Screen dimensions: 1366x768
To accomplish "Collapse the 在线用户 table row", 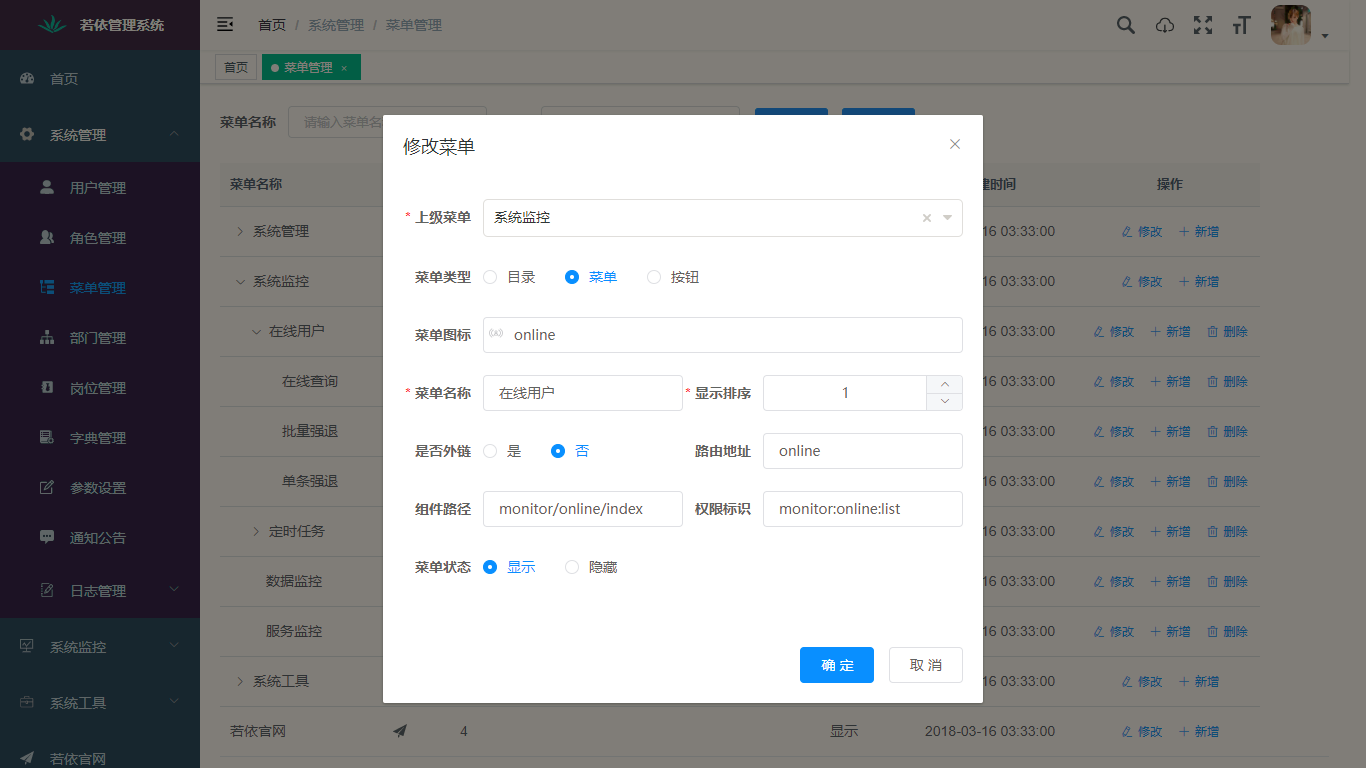I will click(x=256, y=331).
